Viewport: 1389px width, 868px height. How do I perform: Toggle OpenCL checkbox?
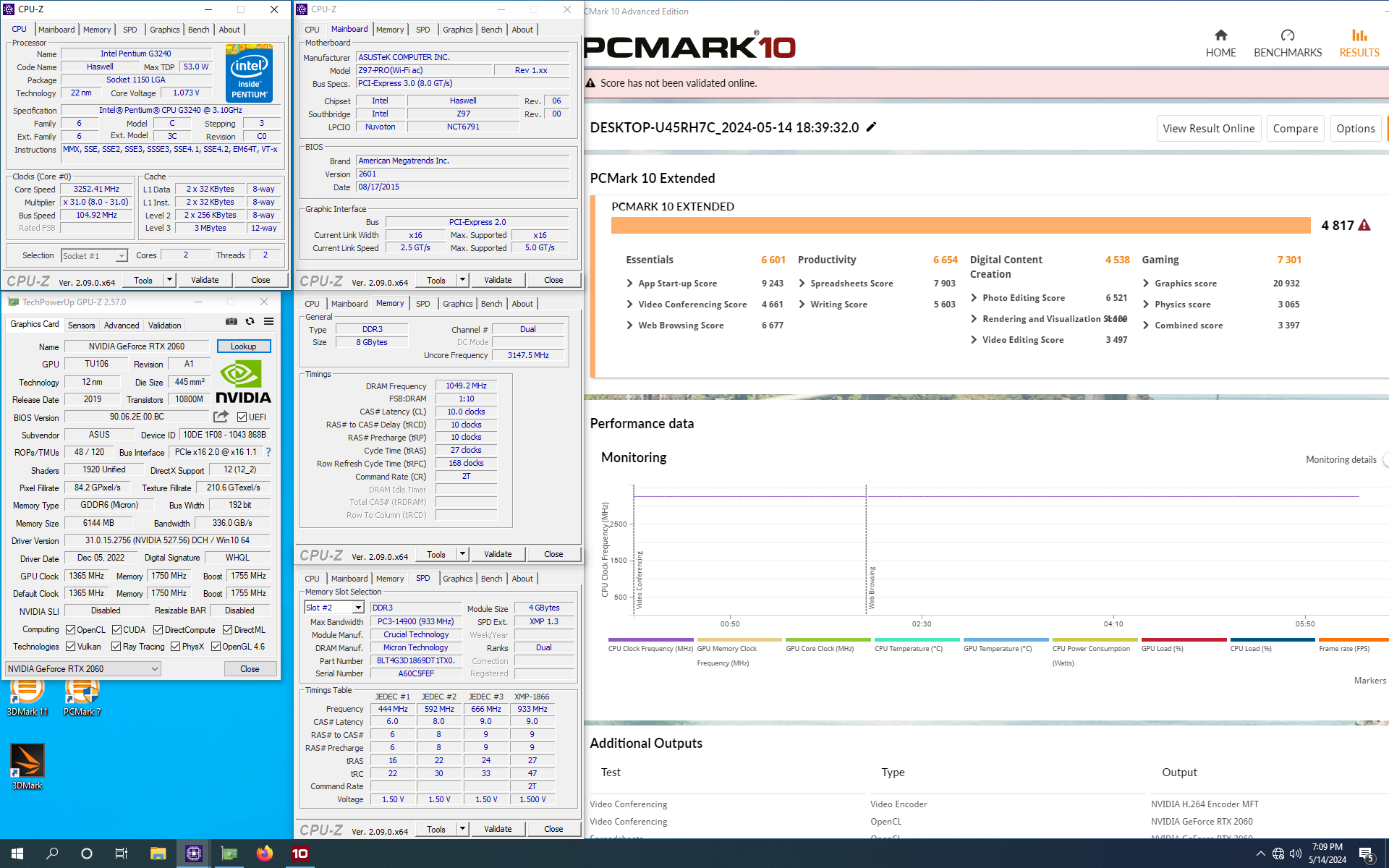coord(71,630)
